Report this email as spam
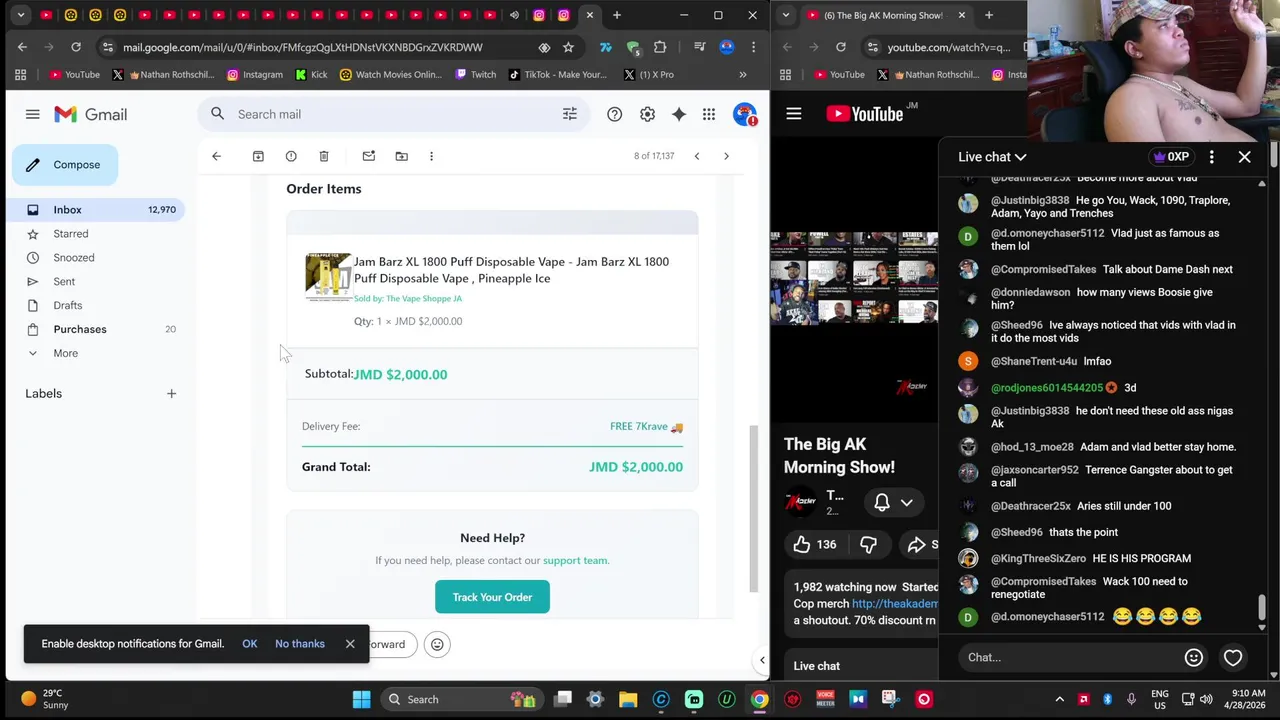 point(291,156)
